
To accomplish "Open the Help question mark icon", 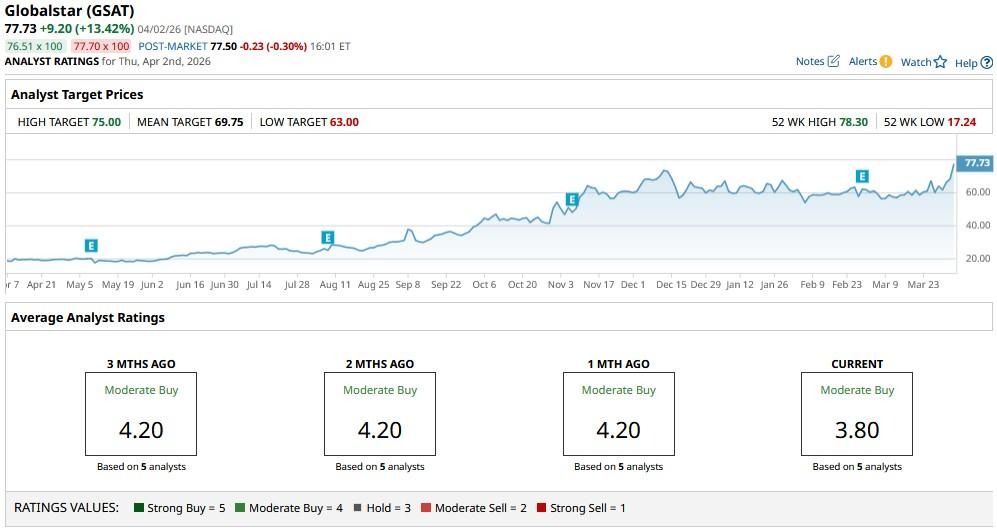I will pyautogui.click(x=986, y=62).
